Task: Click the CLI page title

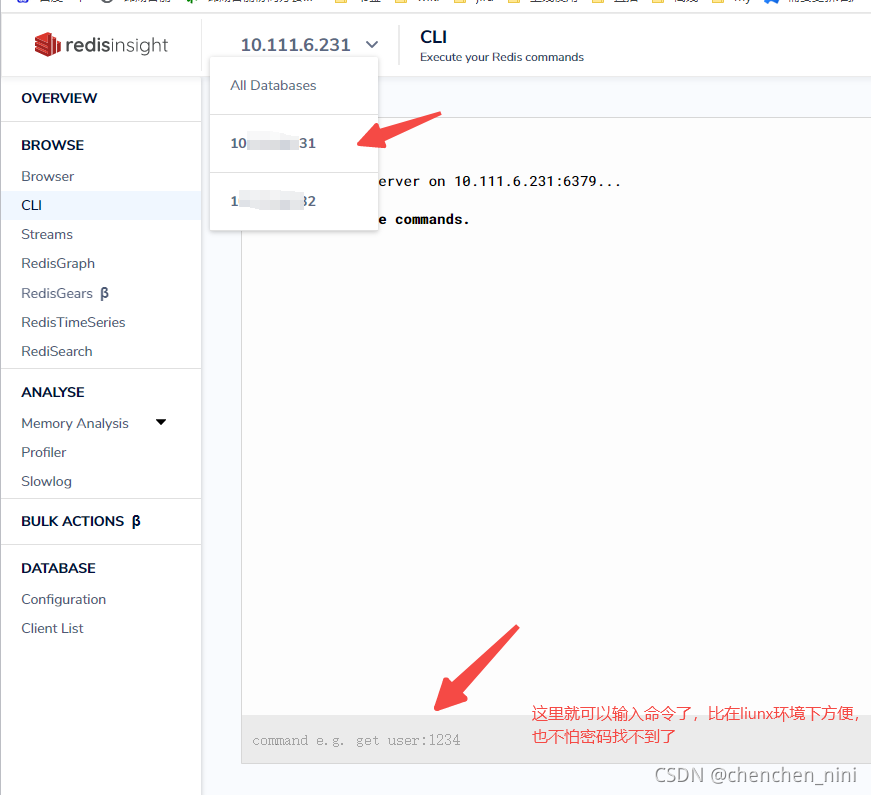Action: click(433, 37)
